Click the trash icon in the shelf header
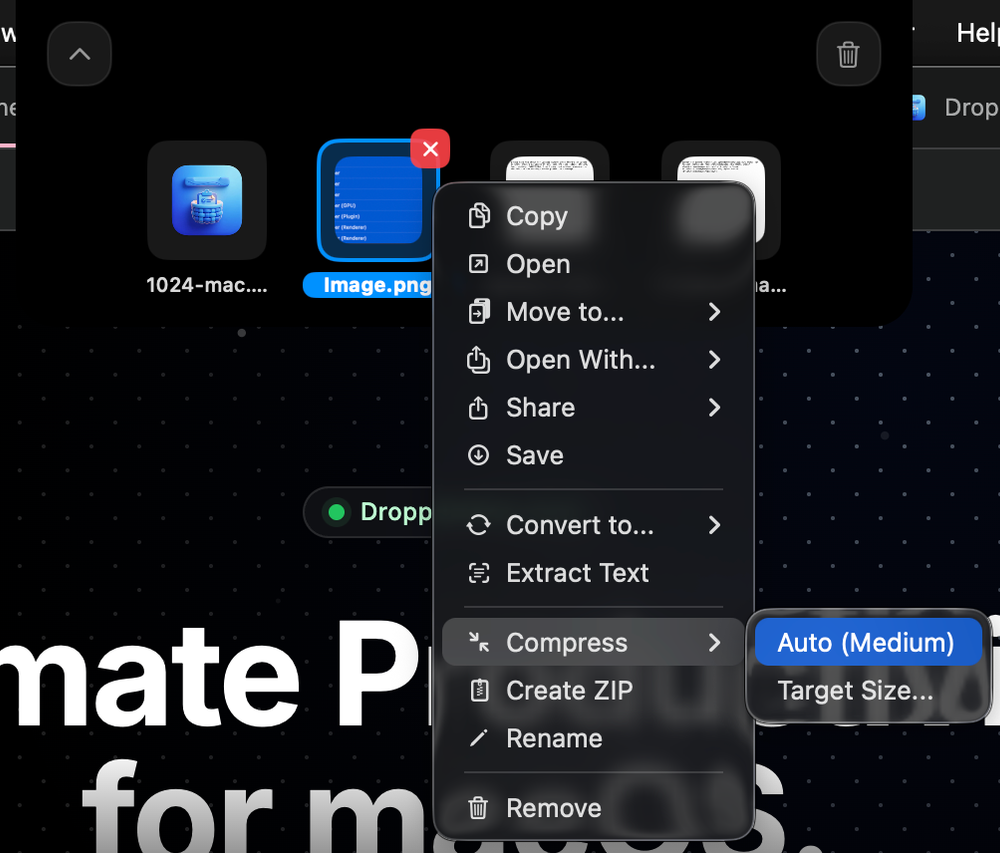This screenshot has height=853, width=1000. point(848,54)
